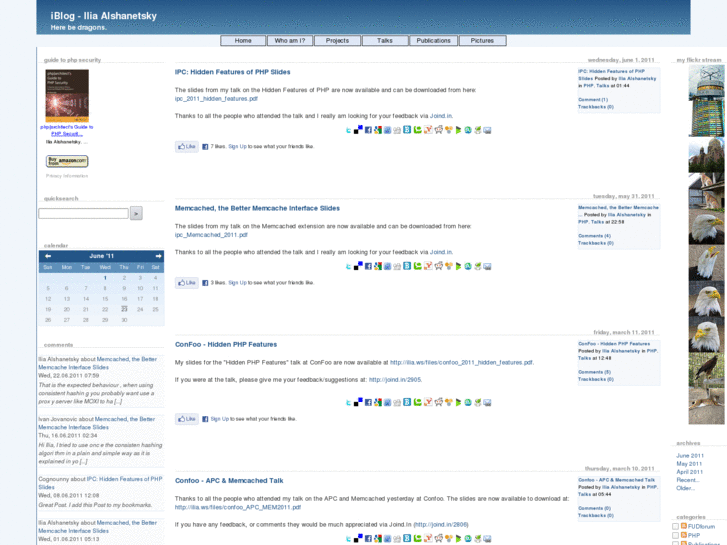Click Twitter icon under Confoo APC & Memcached post
The image size is (727, 545).
pyautogui.click(x=348, y=539)
